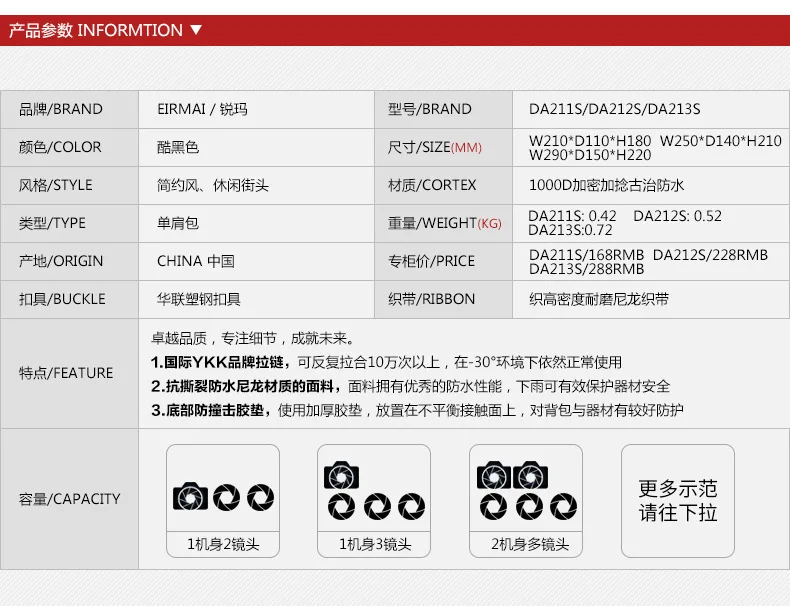
Task: Click the 单肩包 type value
Action: [x=178, y=223]
